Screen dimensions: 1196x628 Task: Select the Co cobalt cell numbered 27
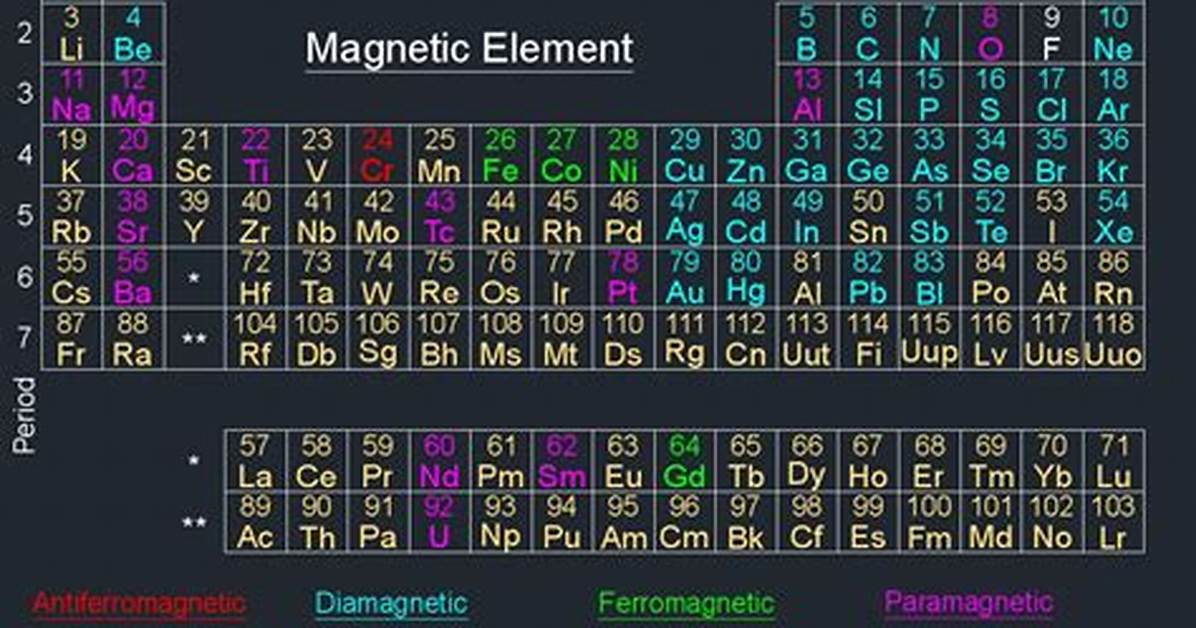tap(562, 156)
